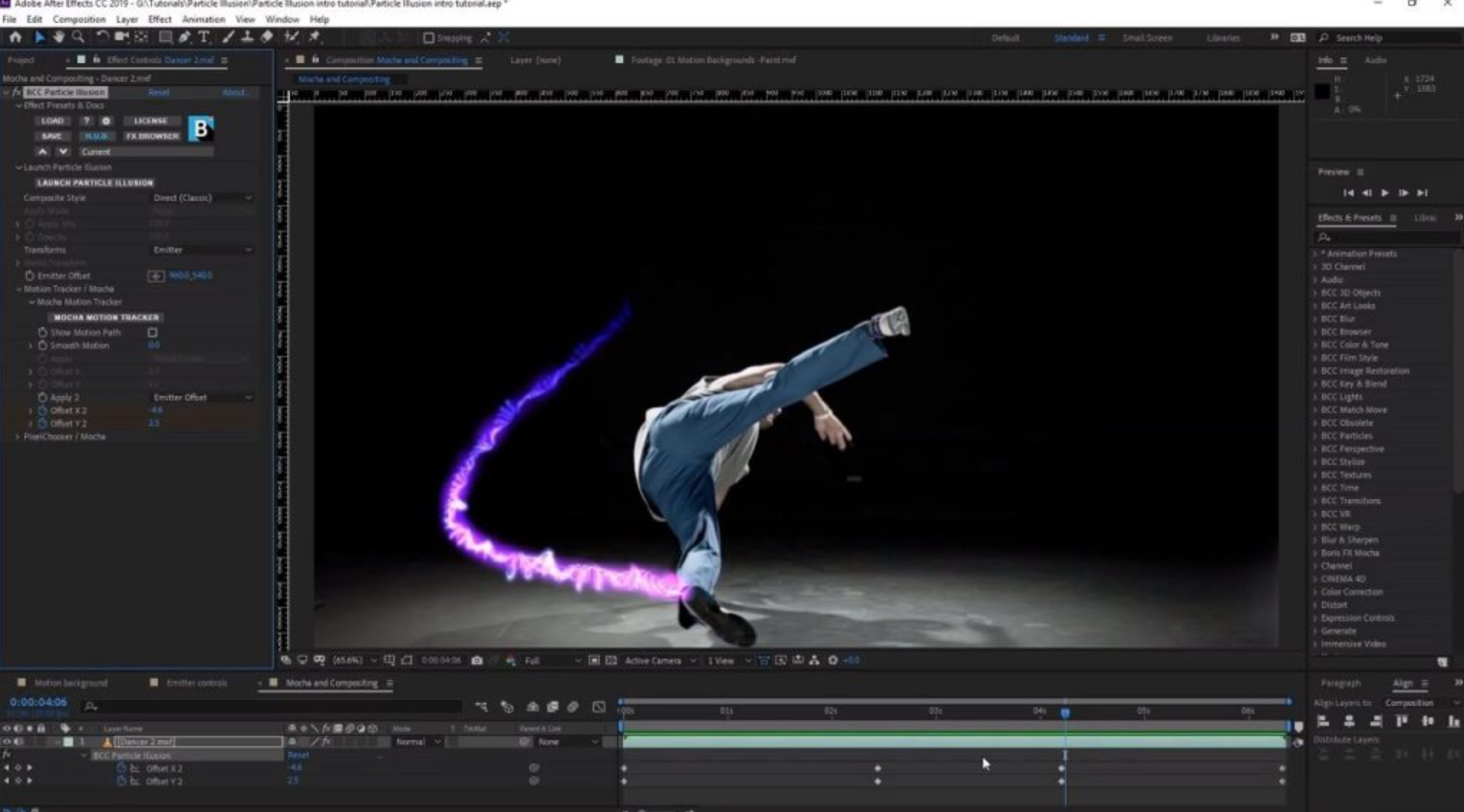Select the Rotation tool
Viewport: 1464px width, 812px height.
coord(102,37)
